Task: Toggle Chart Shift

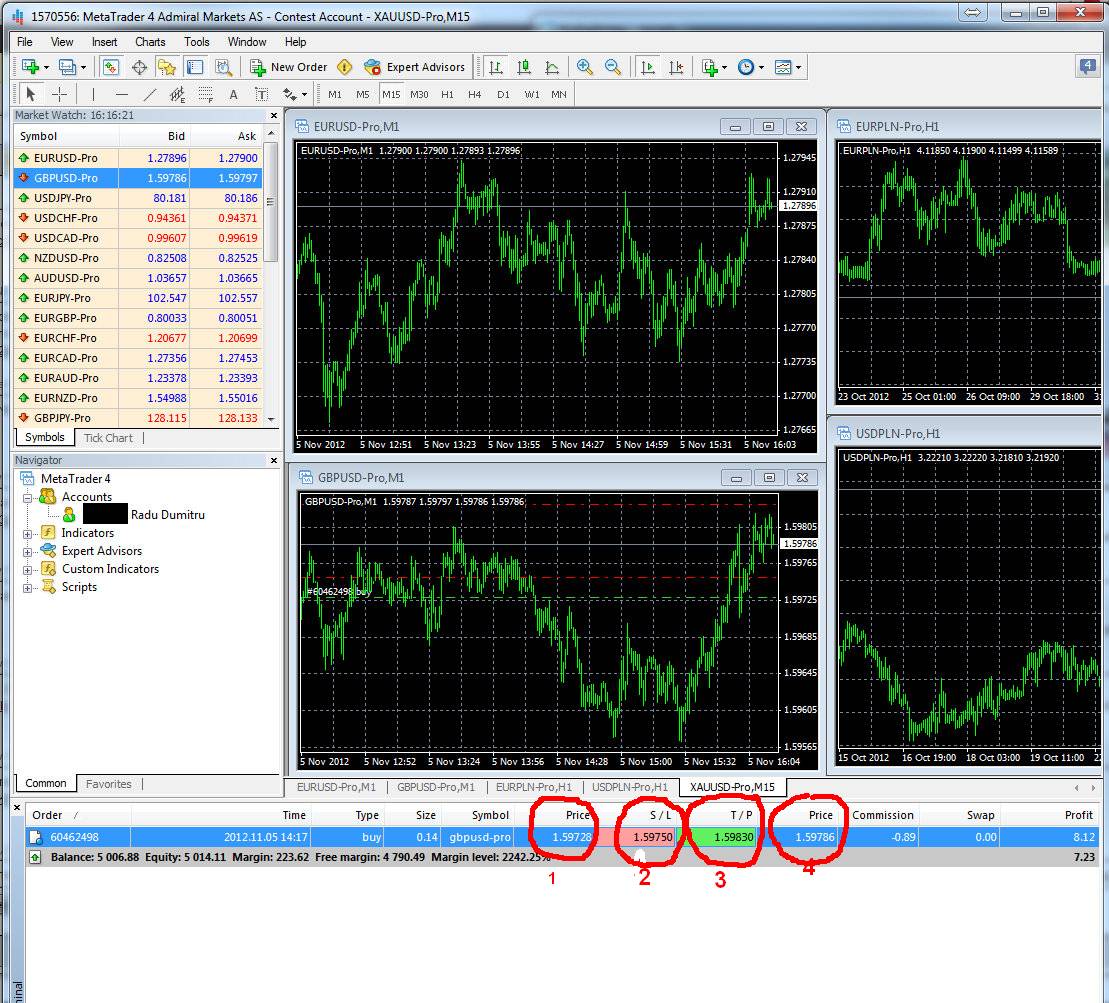Action: pyautogui.click(x=676, y=67)
